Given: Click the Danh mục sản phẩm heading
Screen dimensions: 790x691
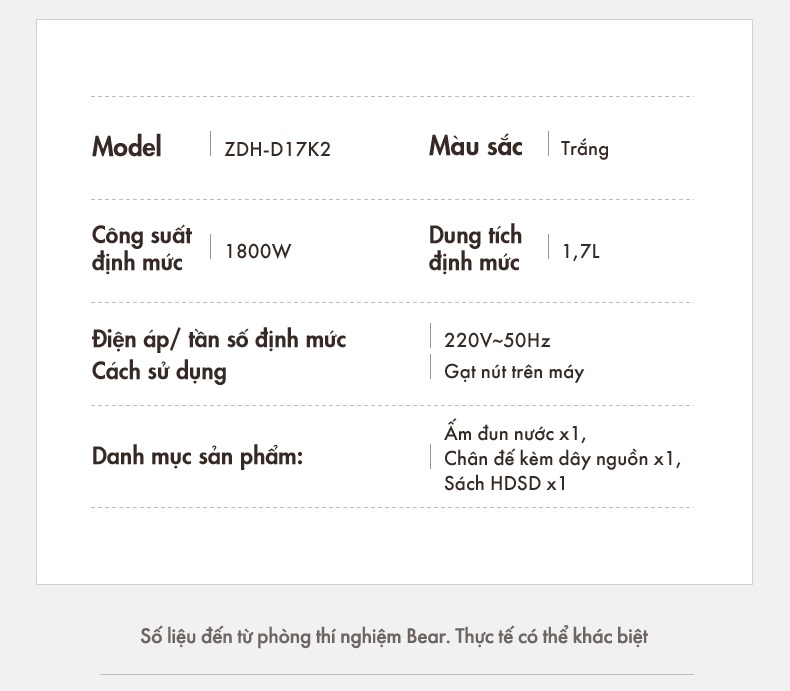Looking at the screenshot, I should 197,457.
